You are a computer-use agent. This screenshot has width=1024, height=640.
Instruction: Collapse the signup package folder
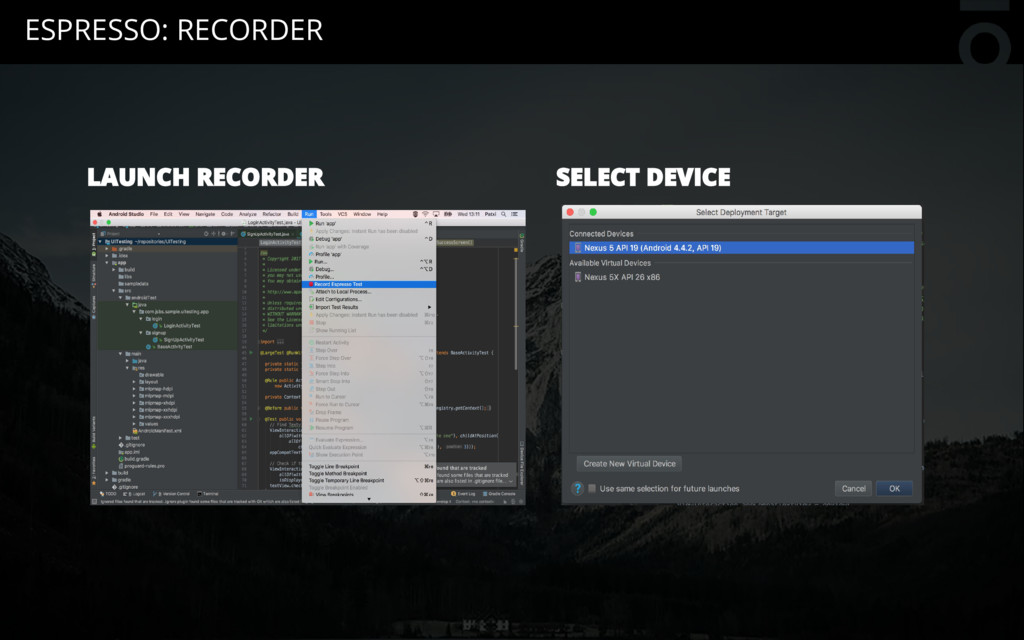tap(141, 333)
